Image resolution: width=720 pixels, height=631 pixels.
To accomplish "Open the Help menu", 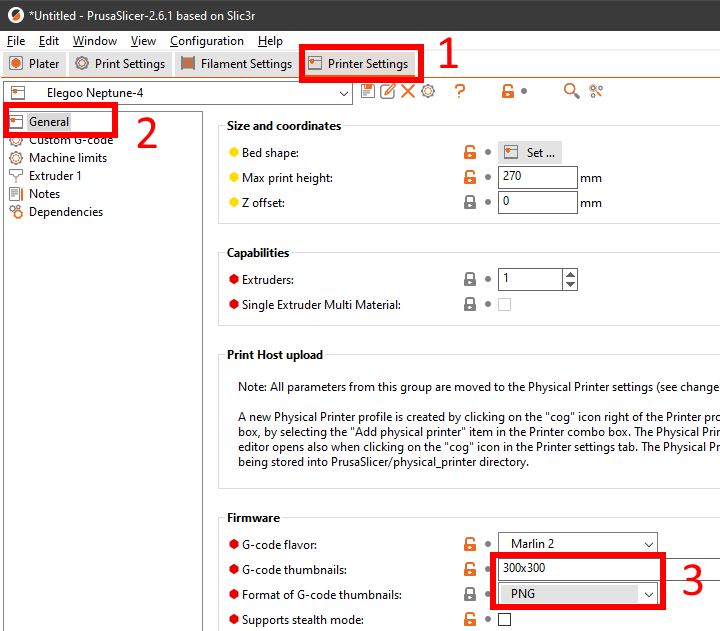I will pos(270,41).
